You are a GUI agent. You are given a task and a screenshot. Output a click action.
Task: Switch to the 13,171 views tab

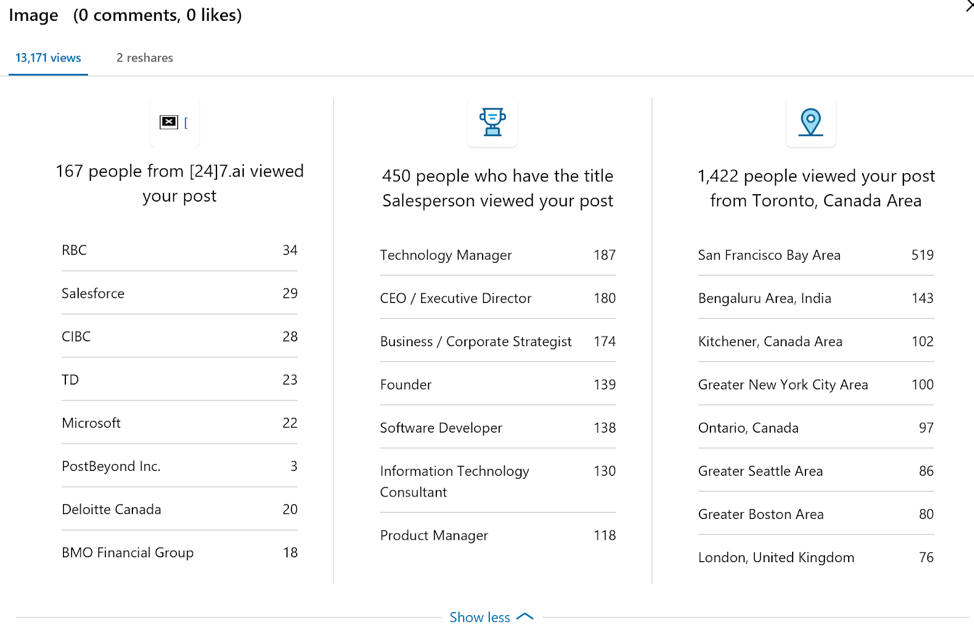pos(48,58)
